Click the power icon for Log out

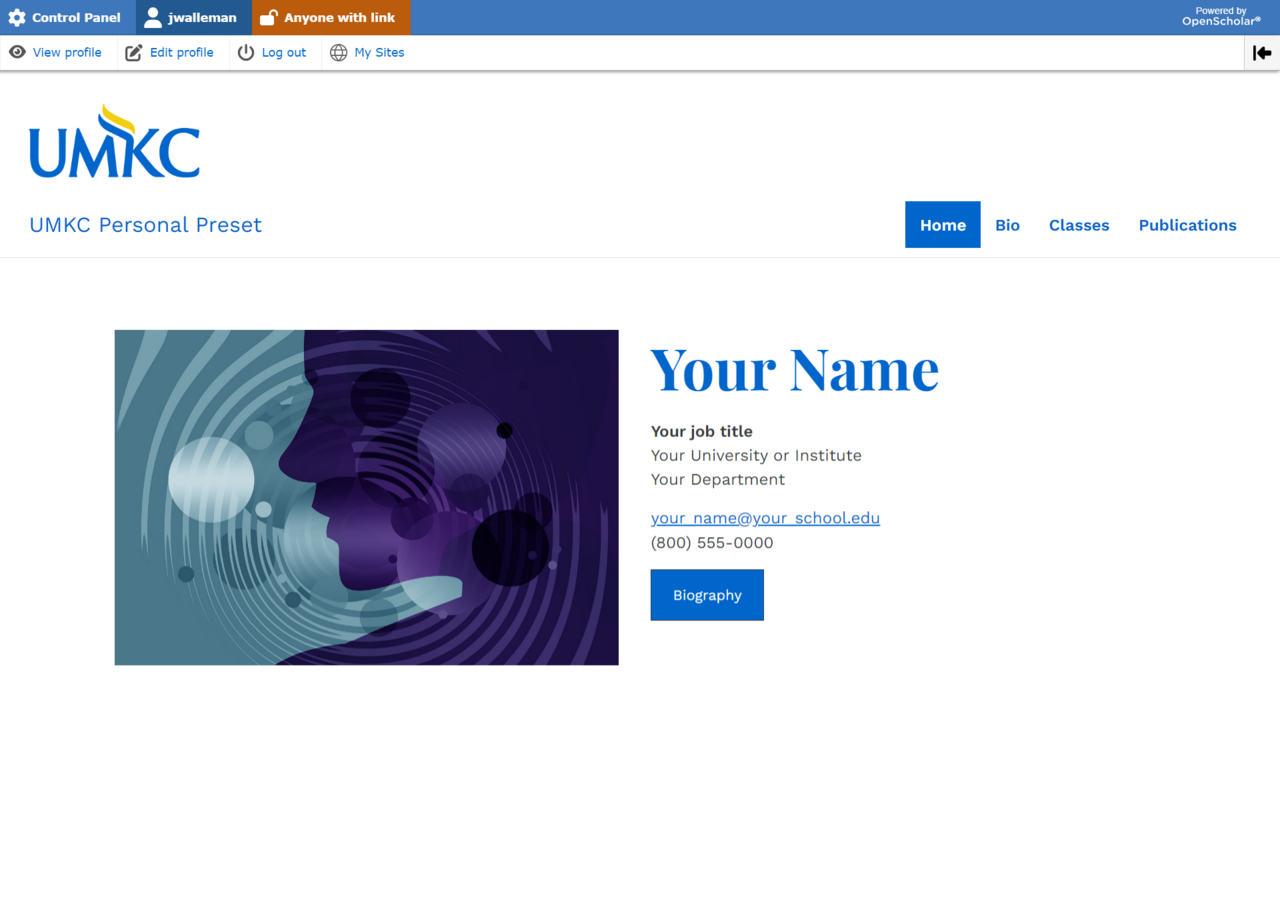246,53
